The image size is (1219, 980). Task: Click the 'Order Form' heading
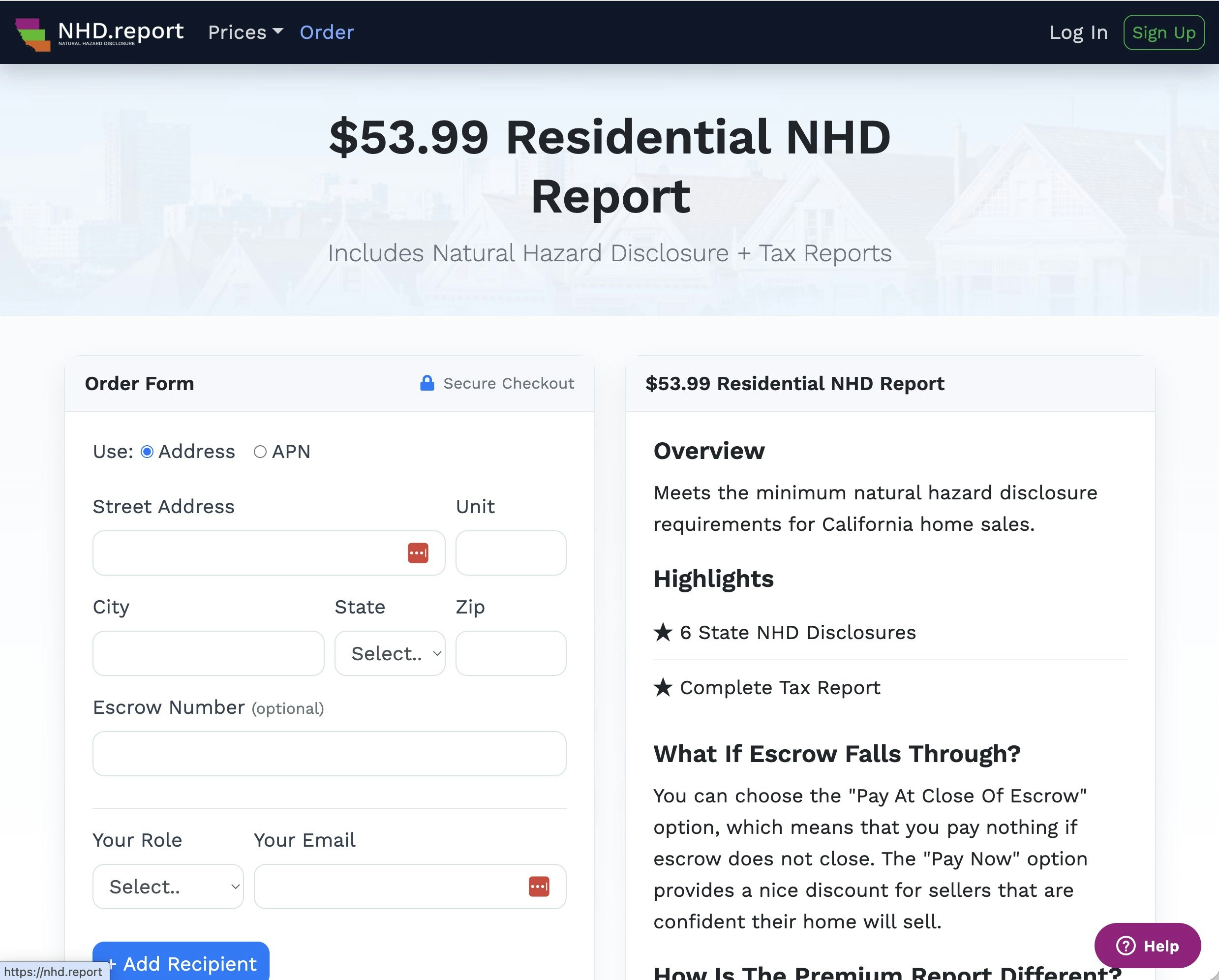coord(139,383)
